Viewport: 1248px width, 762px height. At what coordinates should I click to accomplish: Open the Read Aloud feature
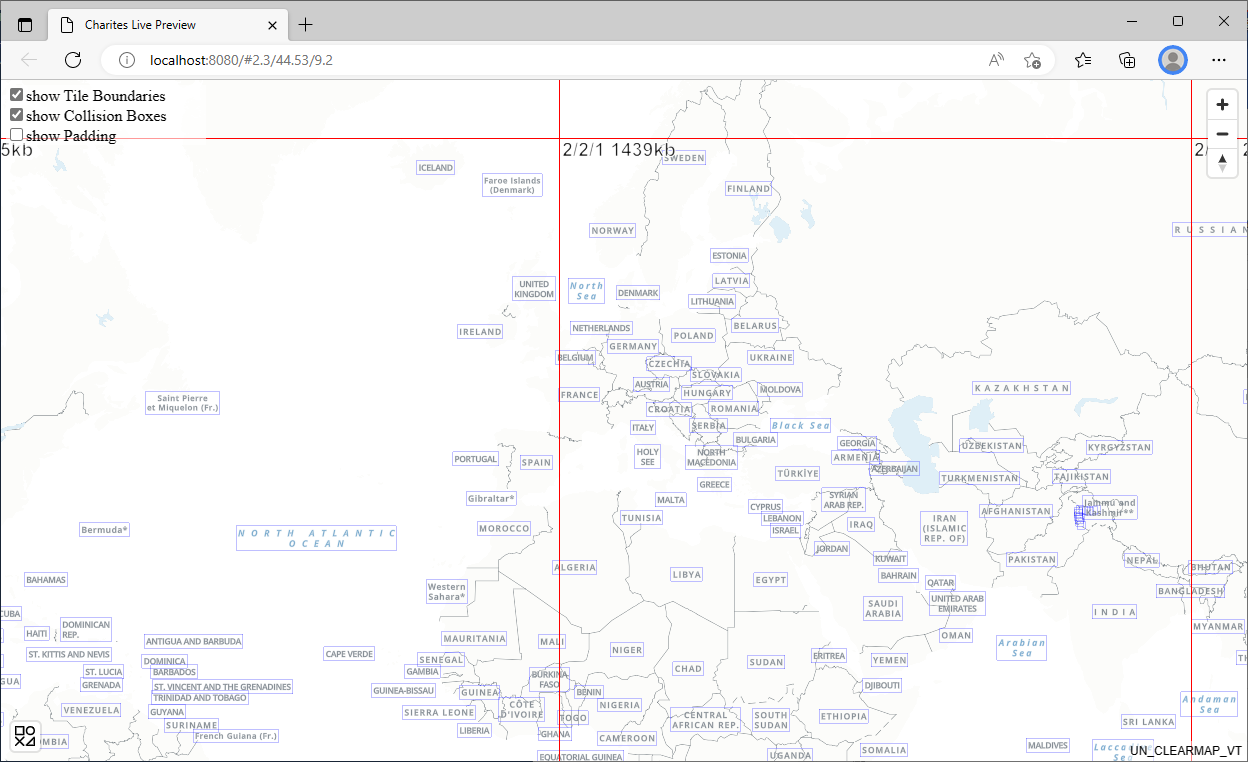tap(996, 60)
